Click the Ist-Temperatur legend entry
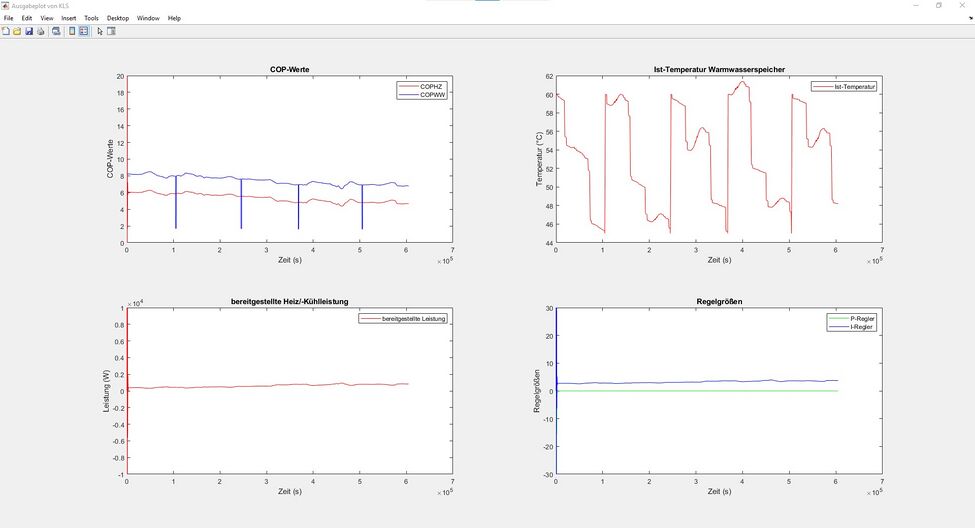975x528 pixels. (x=855, y=87)
